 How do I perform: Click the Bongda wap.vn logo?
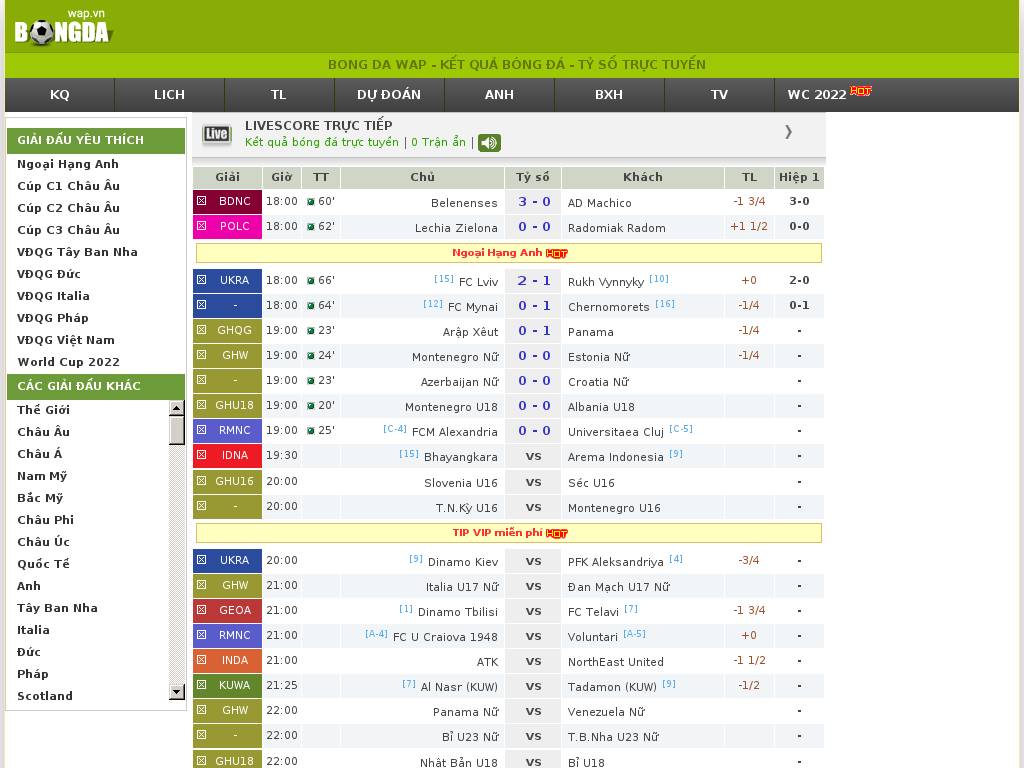coord(62,28)
